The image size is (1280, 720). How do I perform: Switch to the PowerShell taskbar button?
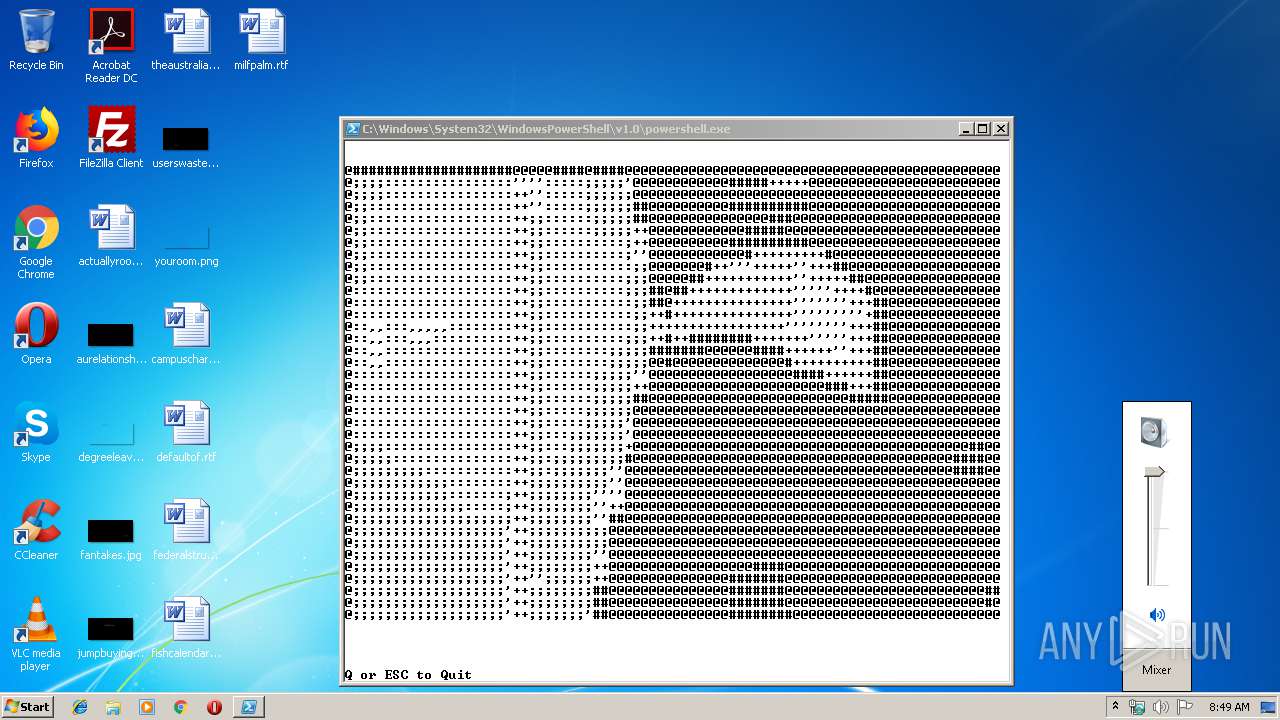248,707
